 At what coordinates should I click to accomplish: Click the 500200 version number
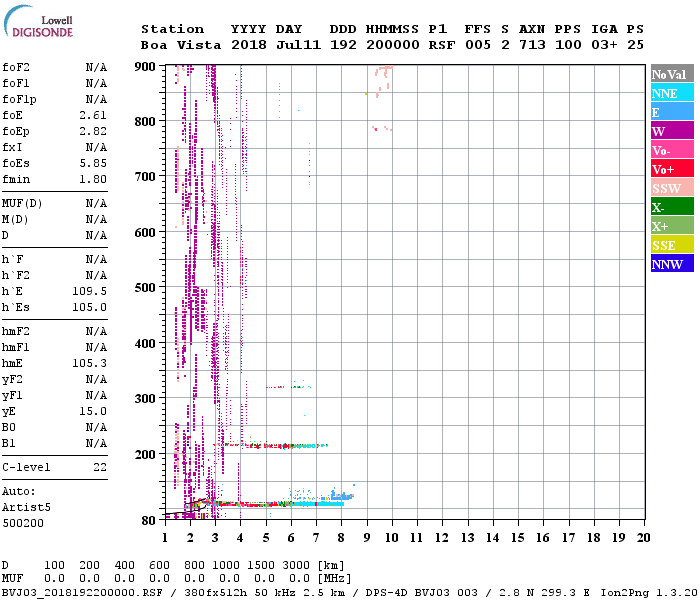[23, 523]
